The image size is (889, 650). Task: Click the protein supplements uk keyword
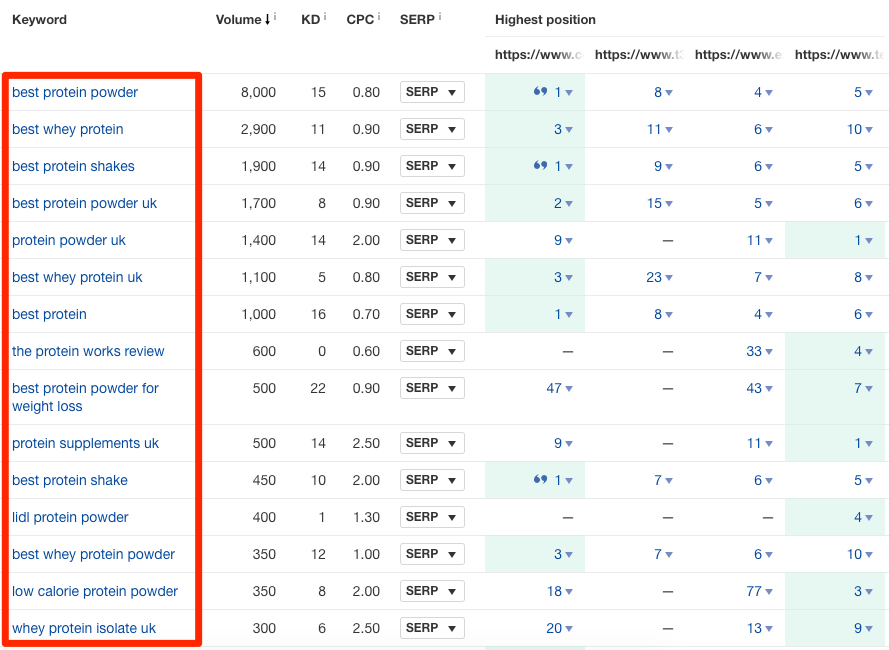click(86, 443)
